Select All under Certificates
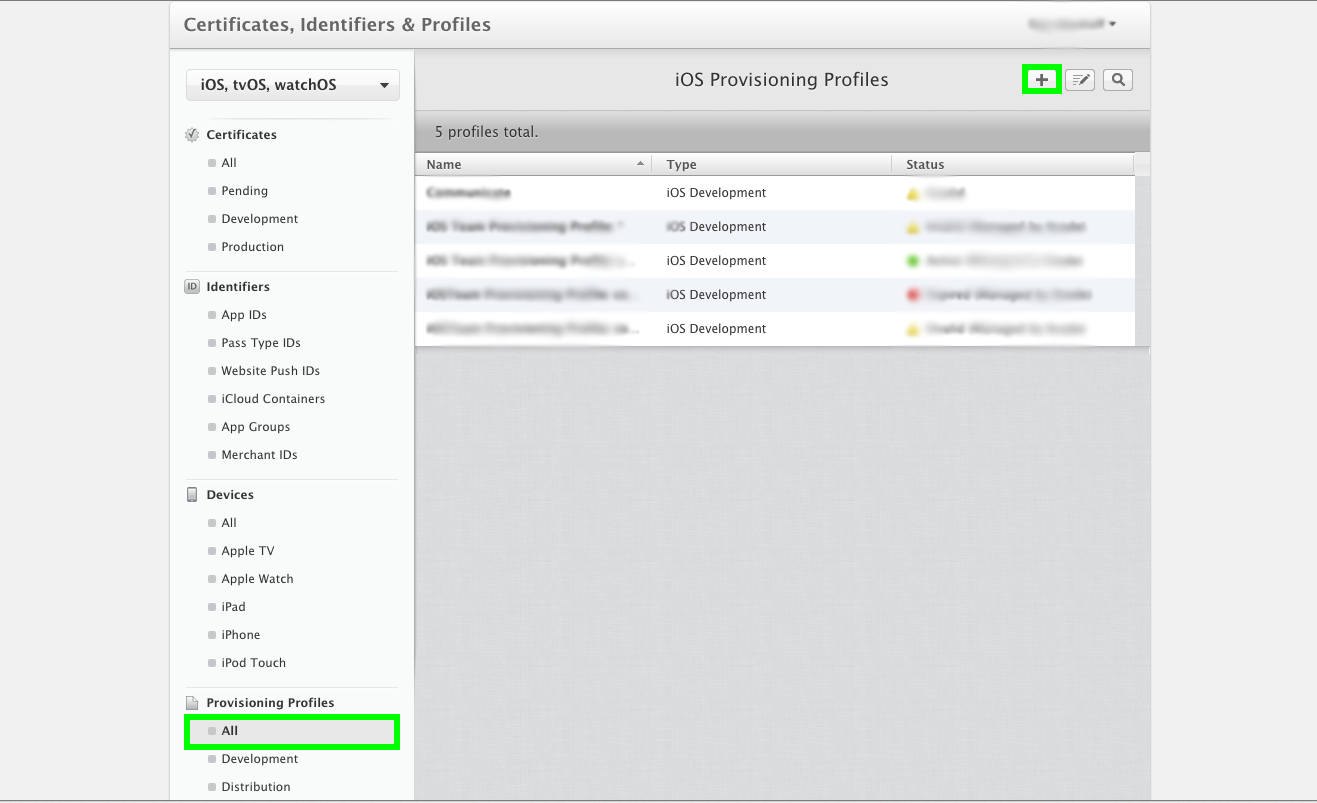The width and height of the screenshot is (1317, 803). pyautogui.click(x=229, y=163)
